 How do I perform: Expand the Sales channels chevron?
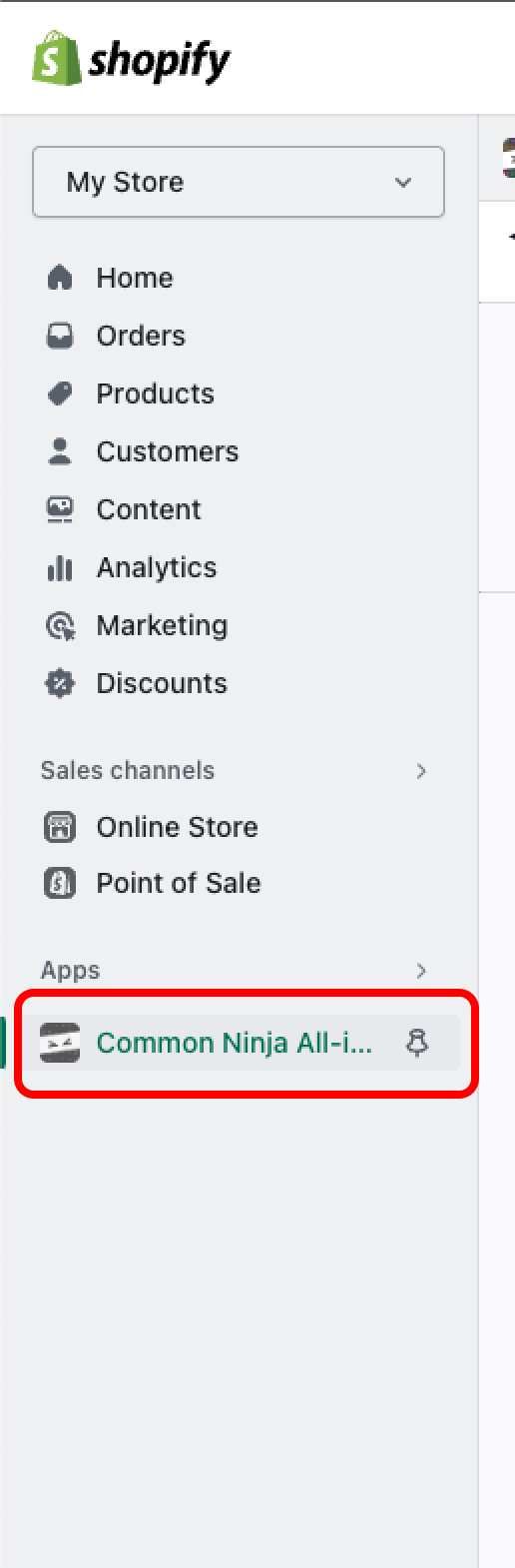click(x=421, y=770)
